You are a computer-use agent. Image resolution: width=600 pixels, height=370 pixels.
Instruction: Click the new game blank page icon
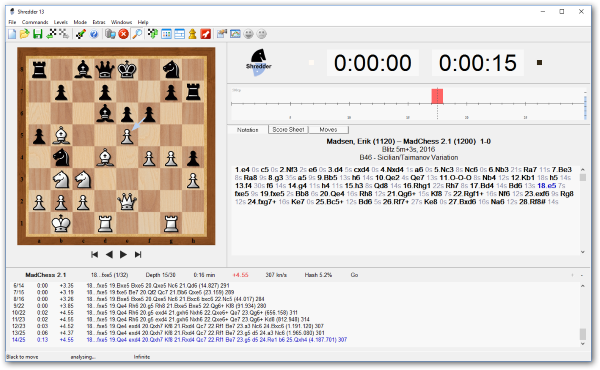click(x=12, y=34)
